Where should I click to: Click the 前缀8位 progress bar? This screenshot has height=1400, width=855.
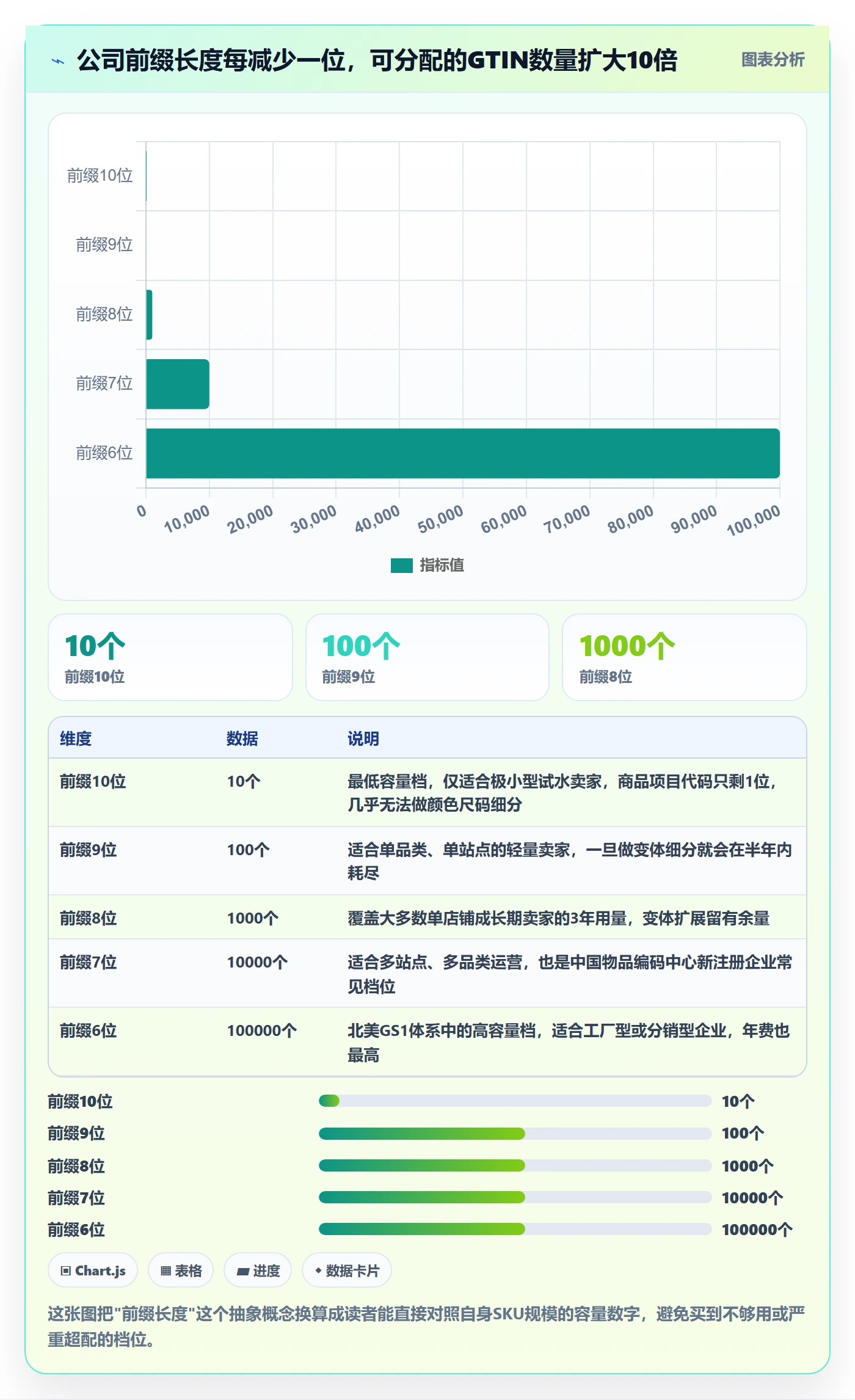pyautogui.click(x=515, y=1166)
